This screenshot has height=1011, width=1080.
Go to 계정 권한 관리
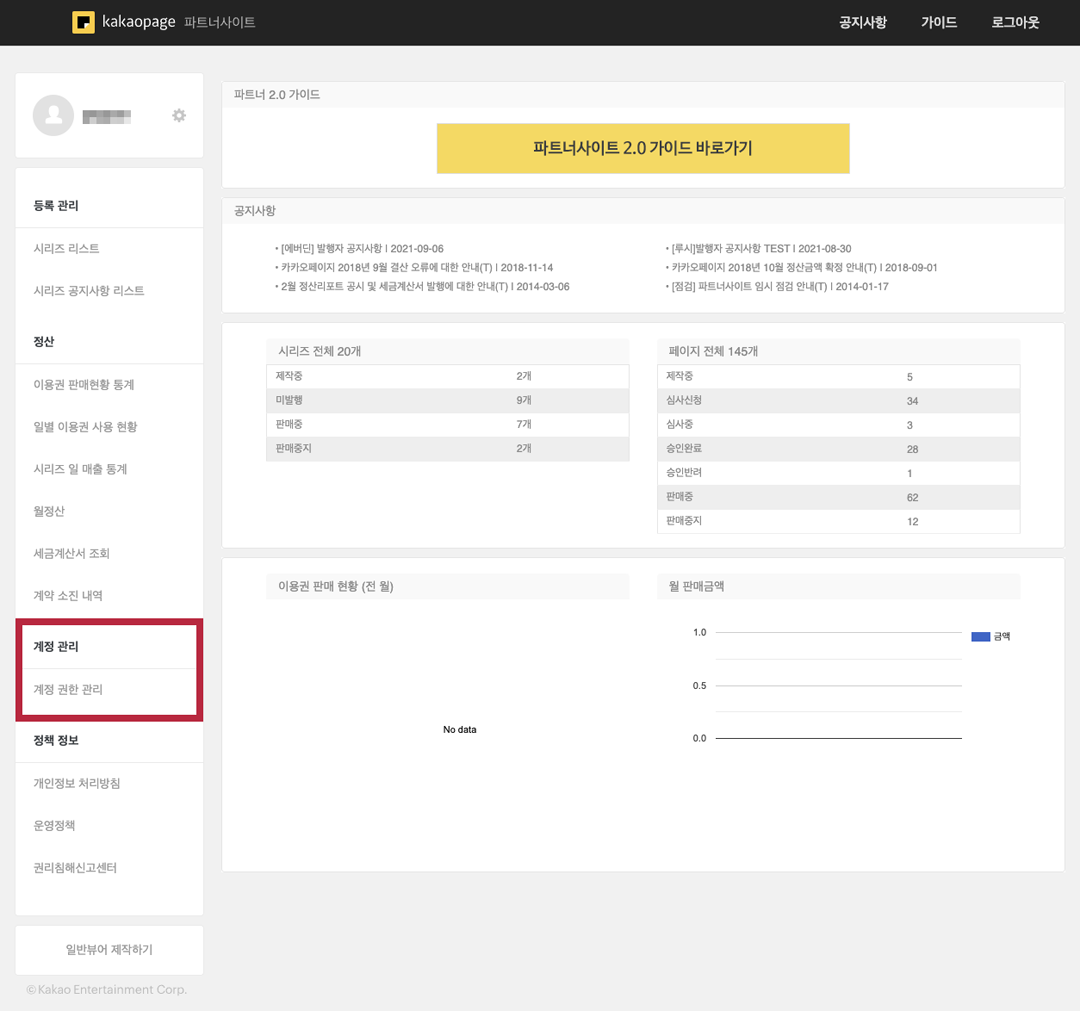click(68, 689)
